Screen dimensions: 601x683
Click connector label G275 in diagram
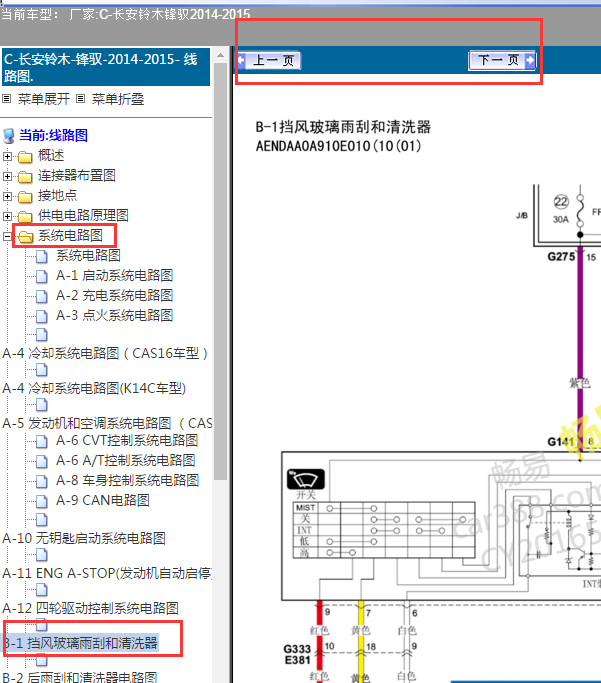pos(561,257)
